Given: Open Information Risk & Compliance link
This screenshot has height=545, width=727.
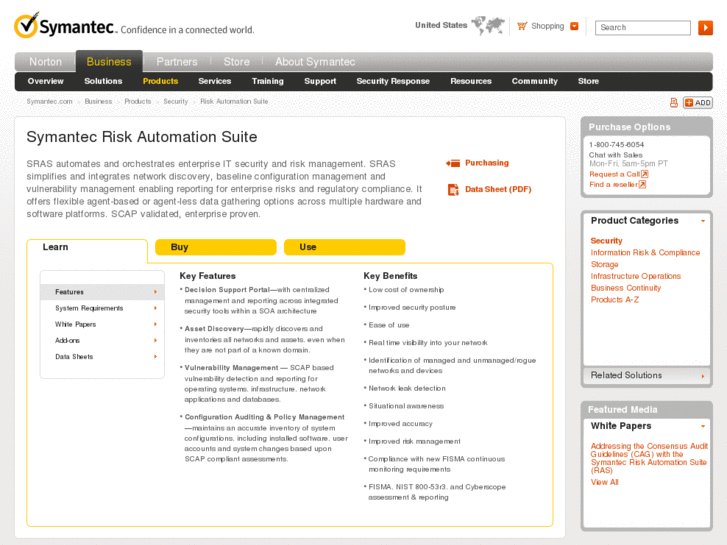Looking at the screenshot, I should point(645,252).
